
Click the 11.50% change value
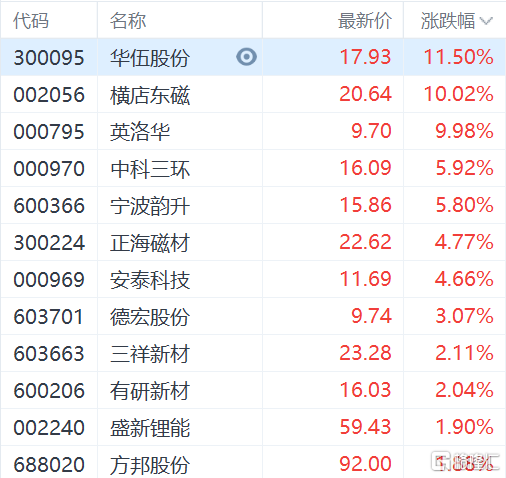tap(459, 57)
